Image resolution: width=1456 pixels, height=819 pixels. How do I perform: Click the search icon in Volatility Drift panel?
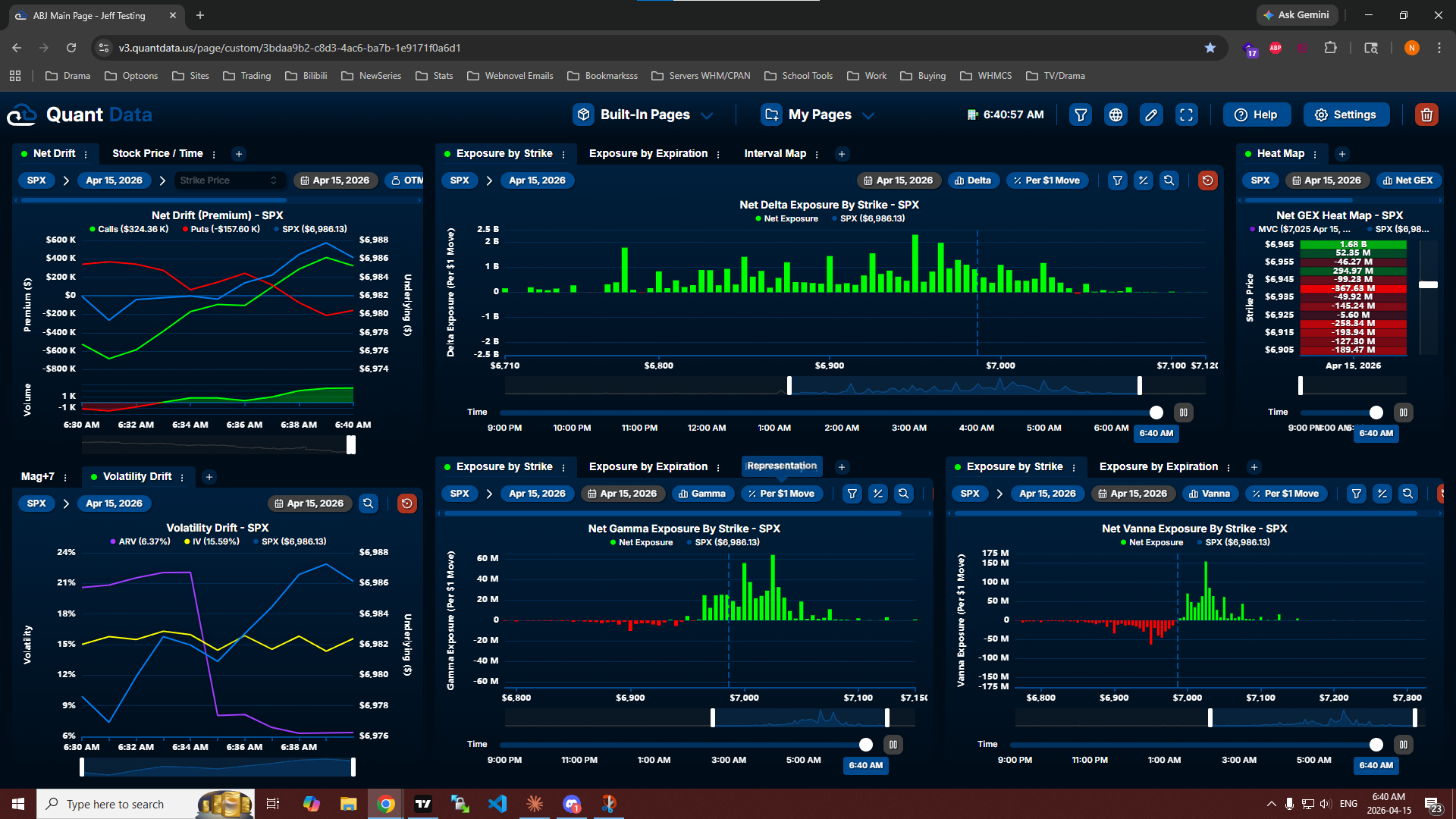coord(369,504)
